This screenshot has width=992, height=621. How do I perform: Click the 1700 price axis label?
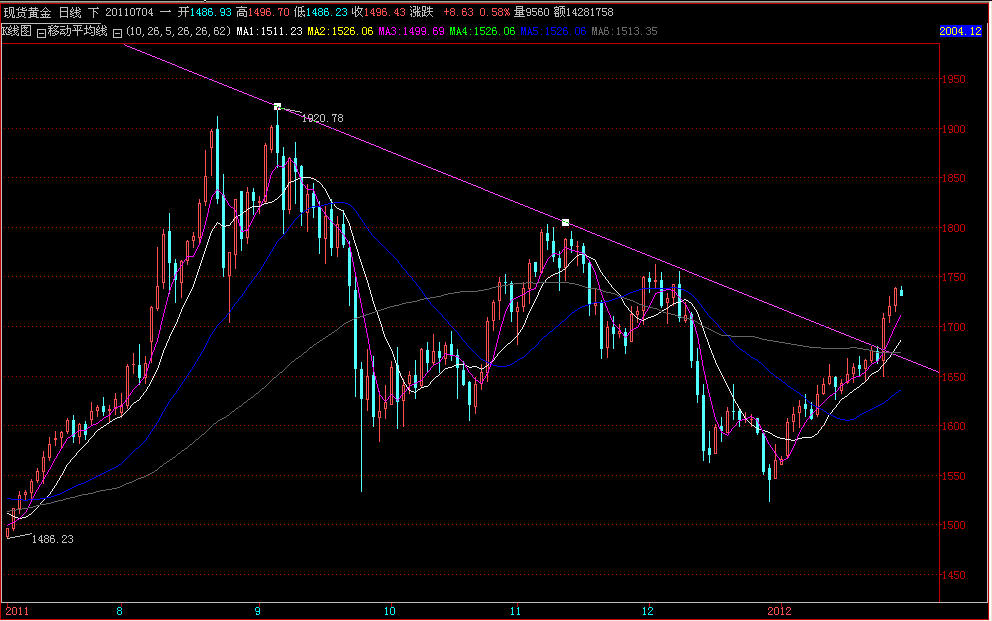(954, 328)
